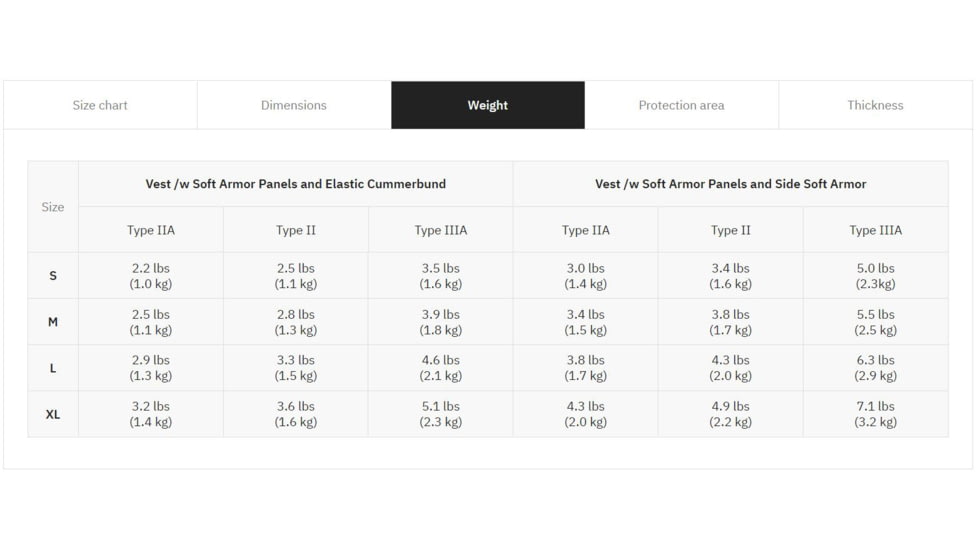The image size is (978, 550).
Task: Click the 5.0 lbs (2.3kg) cell
Action: tap(876, 276)
